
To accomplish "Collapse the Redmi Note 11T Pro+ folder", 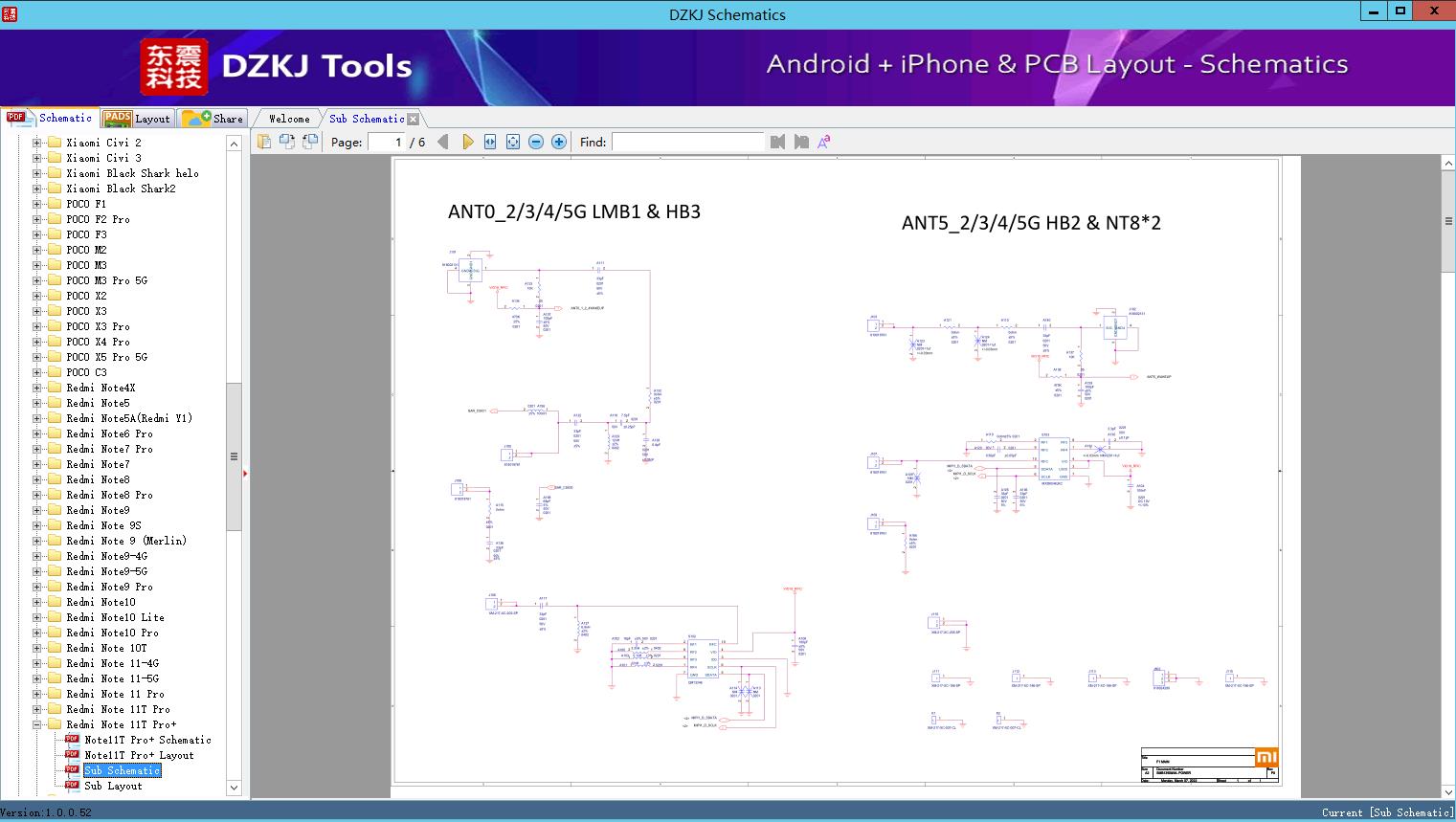I will (x=36, y=724).
